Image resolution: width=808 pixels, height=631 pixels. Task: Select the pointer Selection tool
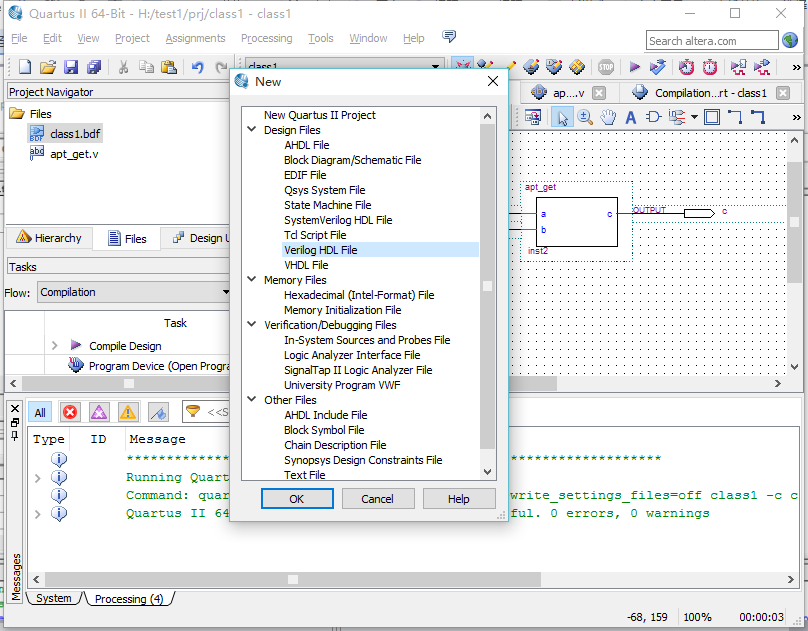pos(562,117)
